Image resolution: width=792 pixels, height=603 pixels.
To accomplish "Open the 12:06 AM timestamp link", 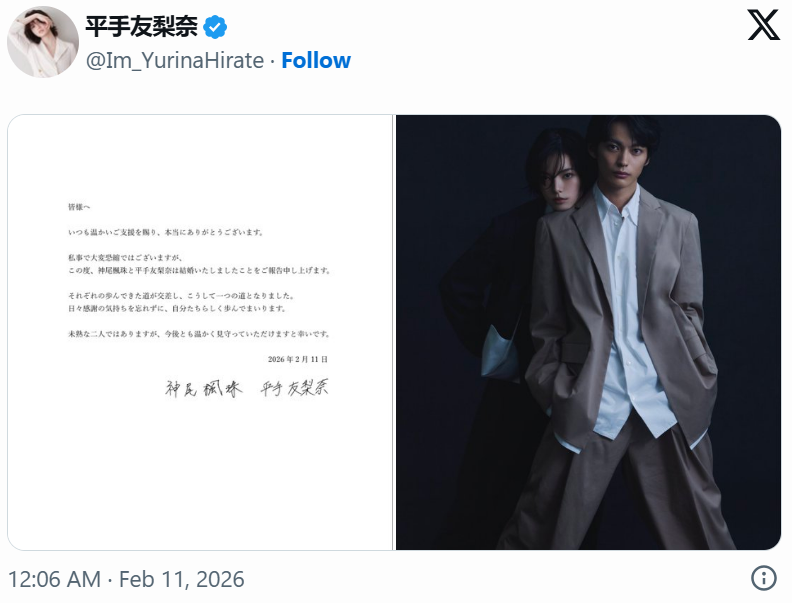I will click(55, 579).
